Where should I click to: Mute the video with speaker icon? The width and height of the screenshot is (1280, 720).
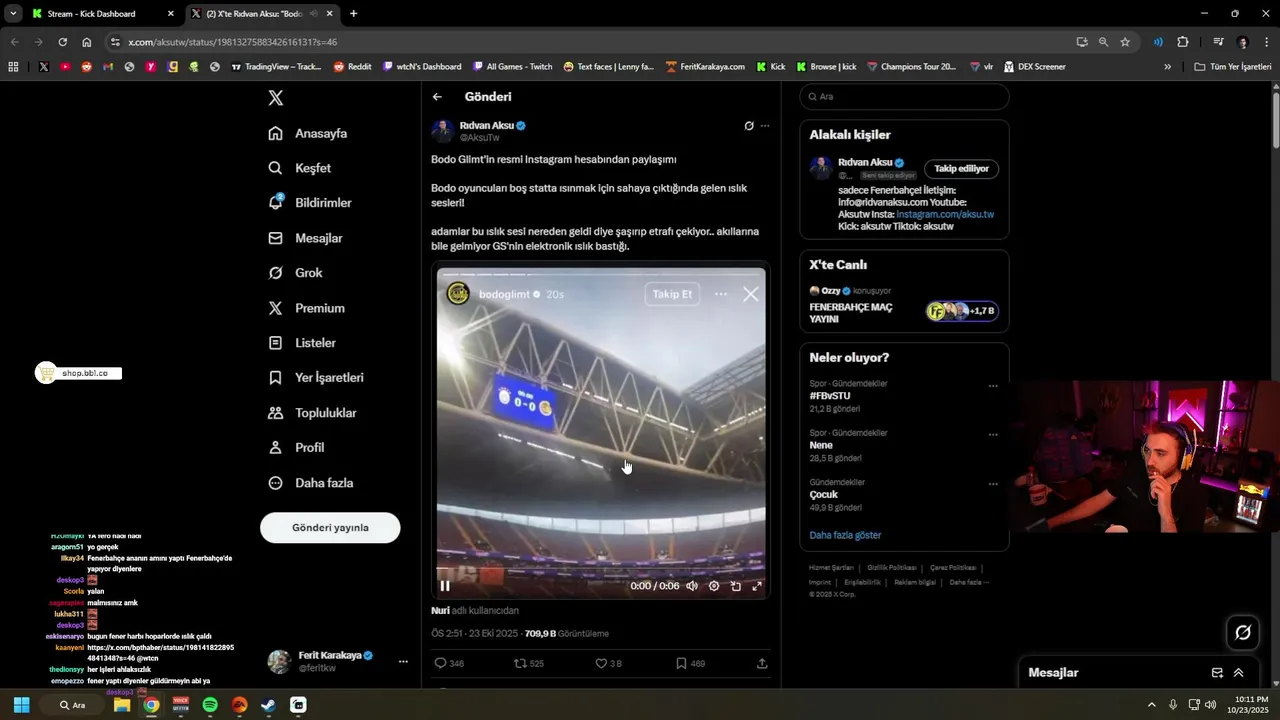pos(692,586)
